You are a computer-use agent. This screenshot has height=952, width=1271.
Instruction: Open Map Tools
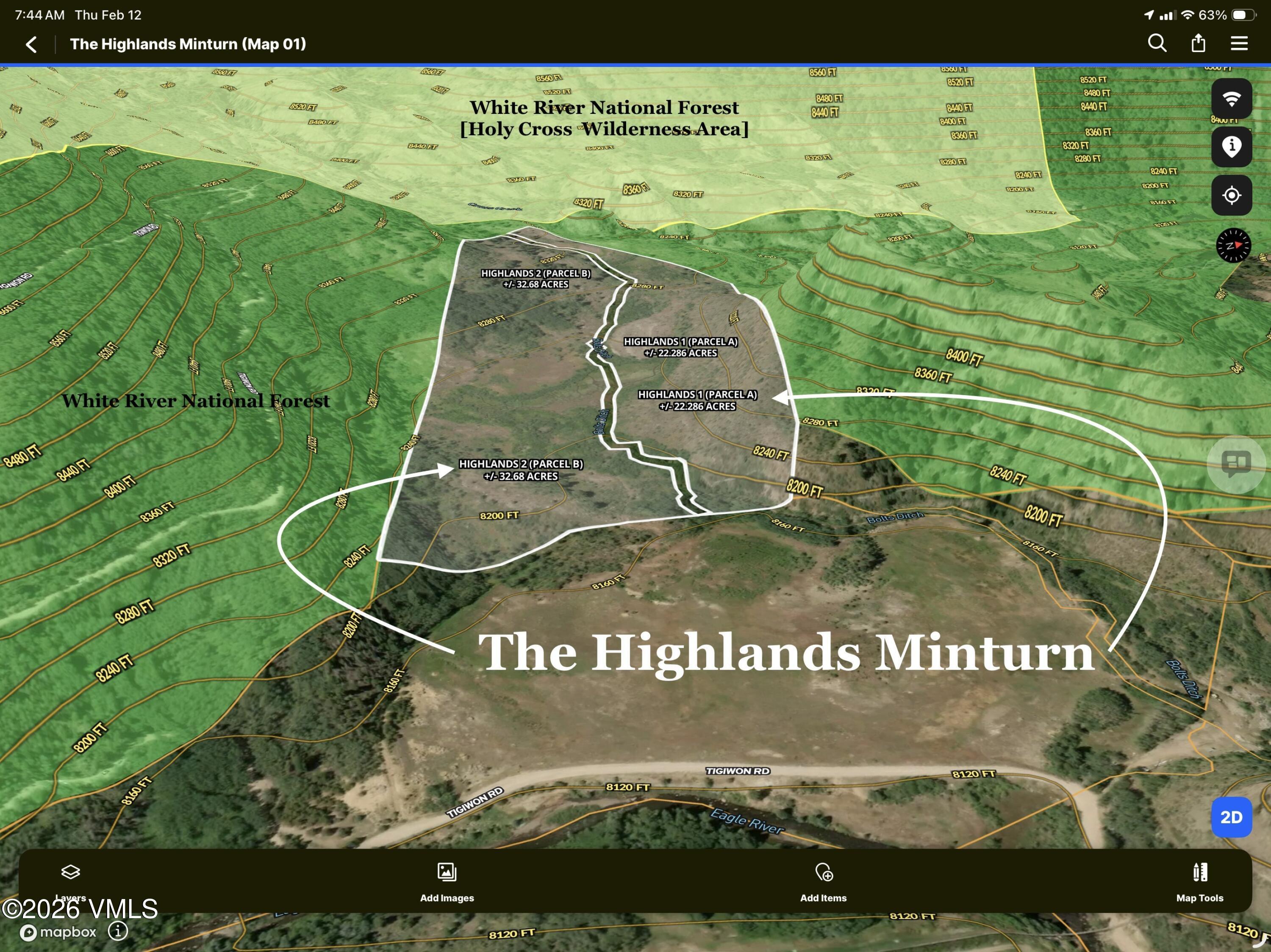coord(1199,881)
